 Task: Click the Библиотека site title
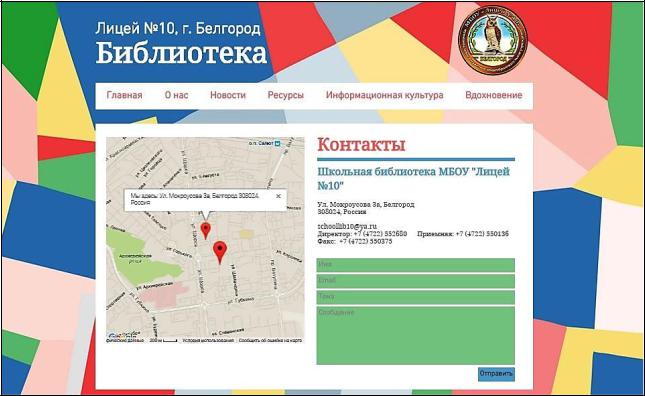[x=181, y=53]
